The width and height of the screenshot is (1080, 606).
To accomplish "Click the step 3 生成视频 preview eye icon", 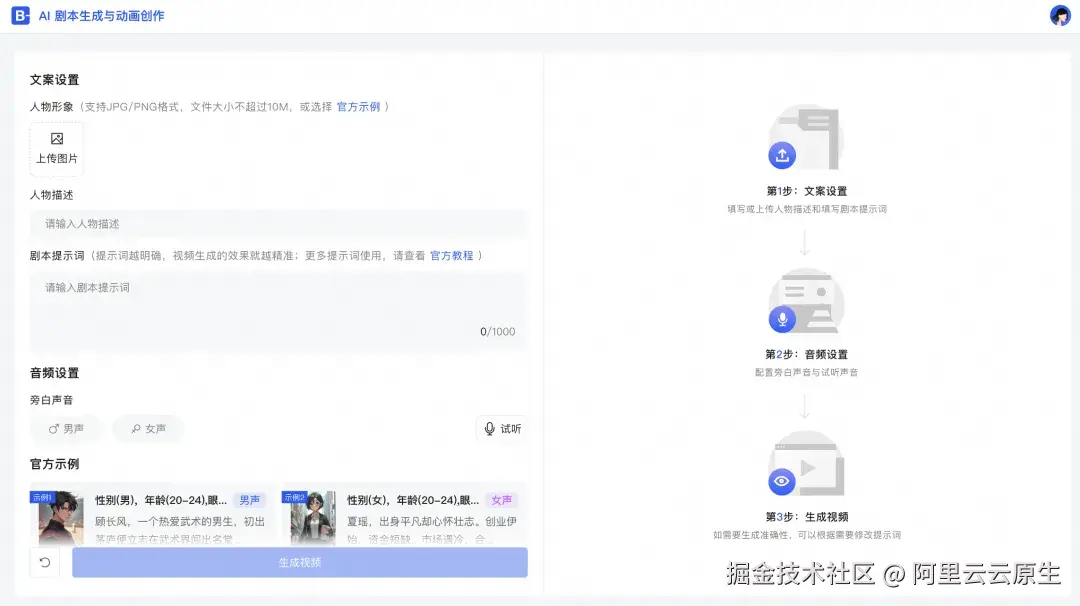I will 781,480.
